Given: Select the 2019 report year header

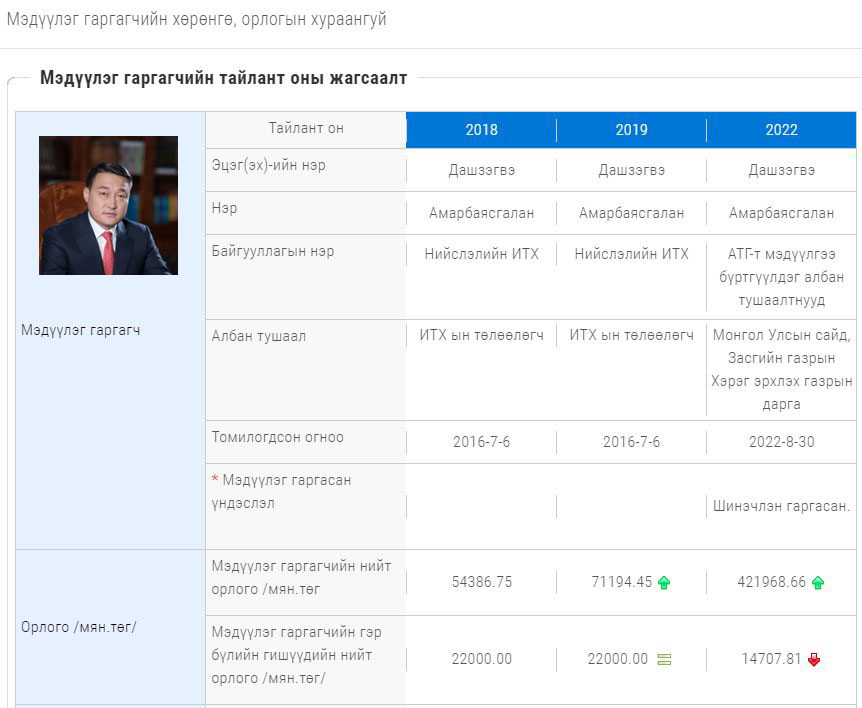Looking at the screenshot, I should tap(632, 130).
